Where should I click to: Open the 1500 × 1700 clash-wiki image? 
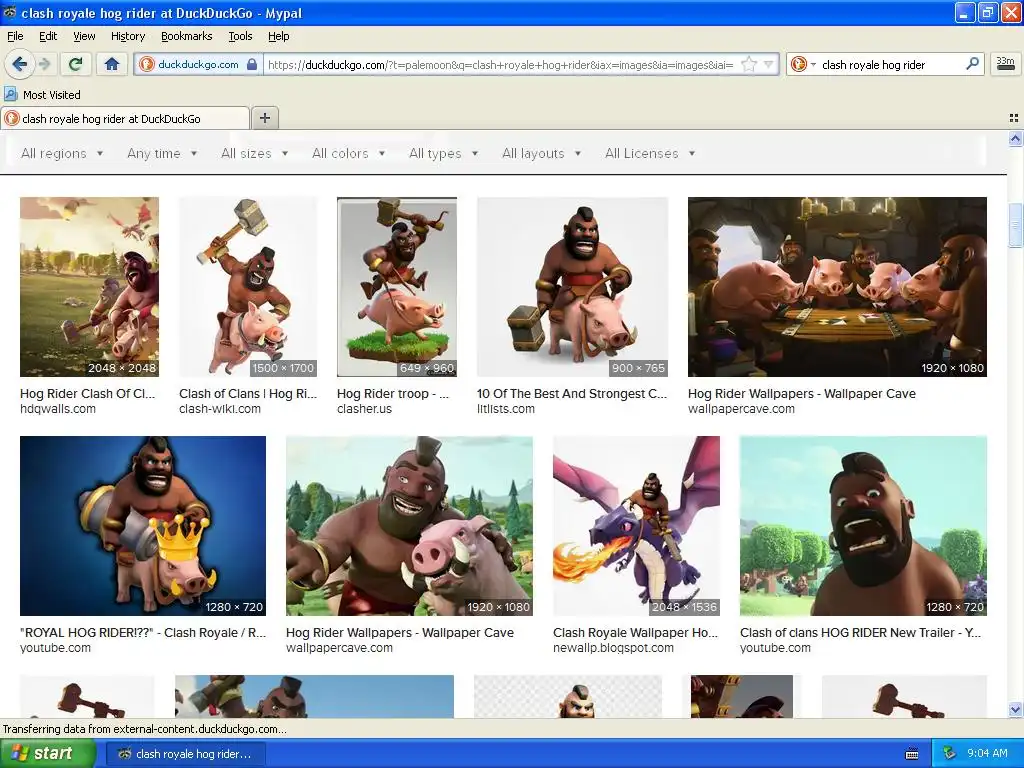pos(248,287)
